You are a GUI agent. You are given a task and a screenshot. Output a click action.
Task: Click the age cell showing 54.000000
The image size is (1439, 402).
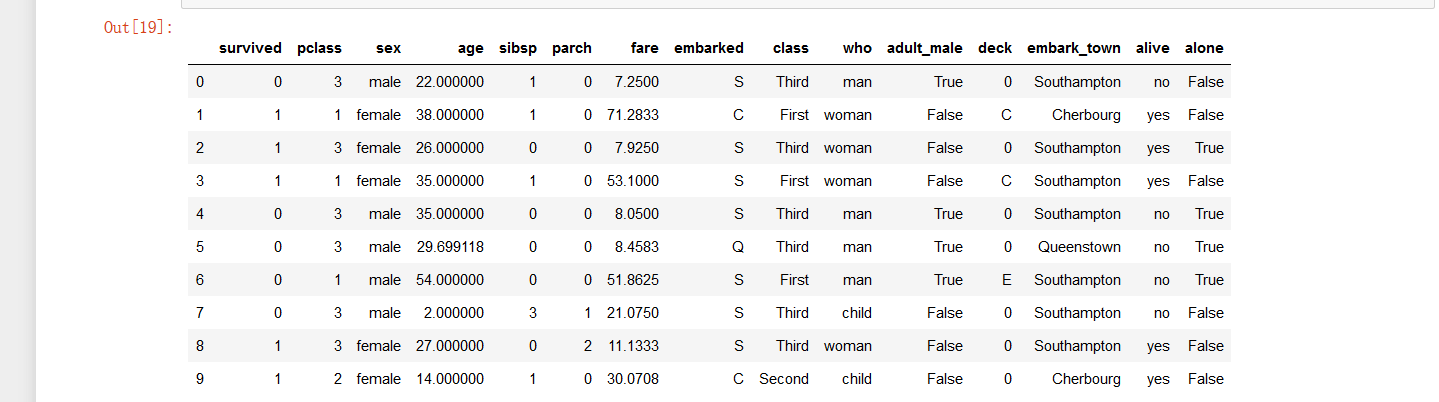[450, 280]
